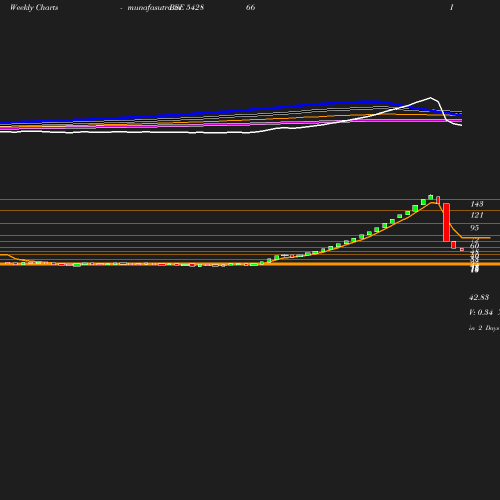
Task: Click the "V: 0.34" volume text
Action: (x=481, y=312)
